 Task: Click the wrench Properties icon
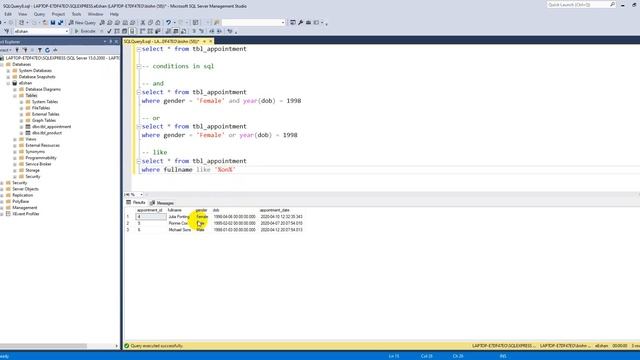[x=301, y=22]
